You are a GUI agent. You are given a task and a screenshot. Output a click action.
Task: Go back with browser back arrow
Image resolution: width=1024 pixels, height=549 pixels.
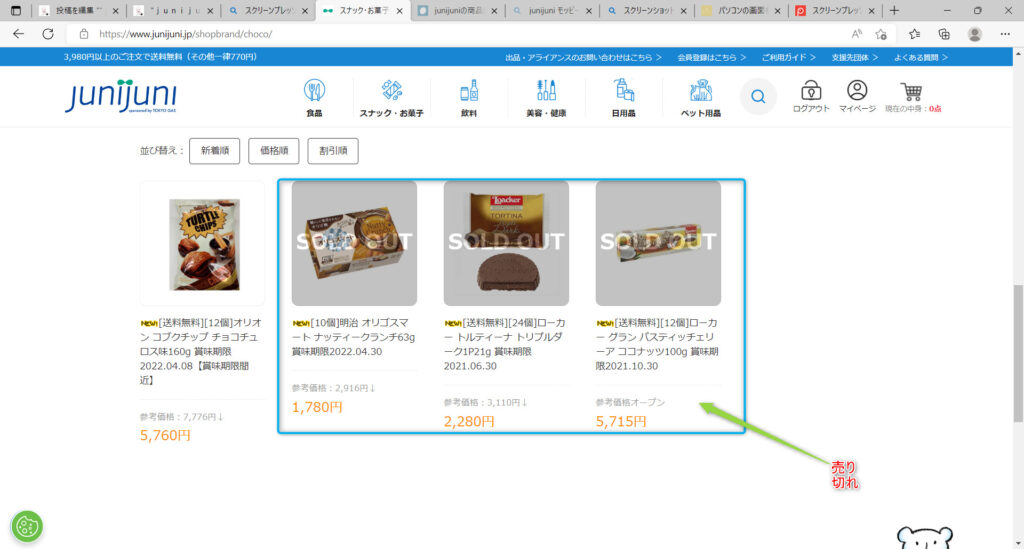[x=18, y=34]
